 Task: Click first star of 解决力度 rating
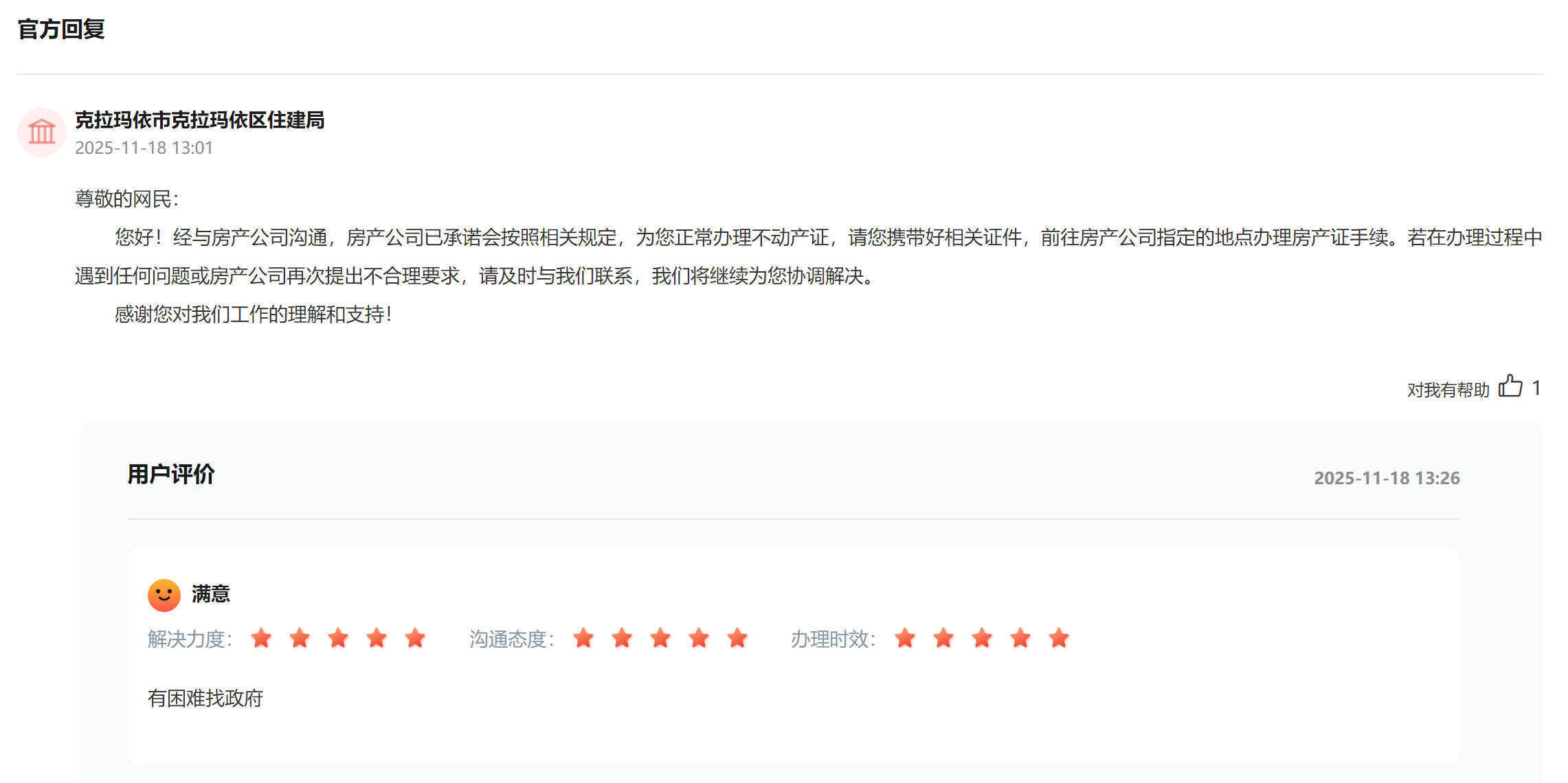coord(261,638)
